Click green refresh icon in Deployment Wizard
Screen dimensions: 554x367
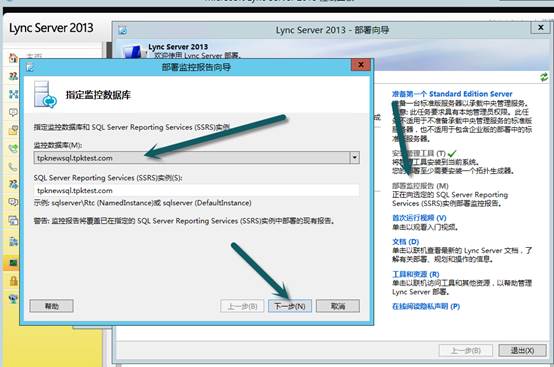[544, 77]
